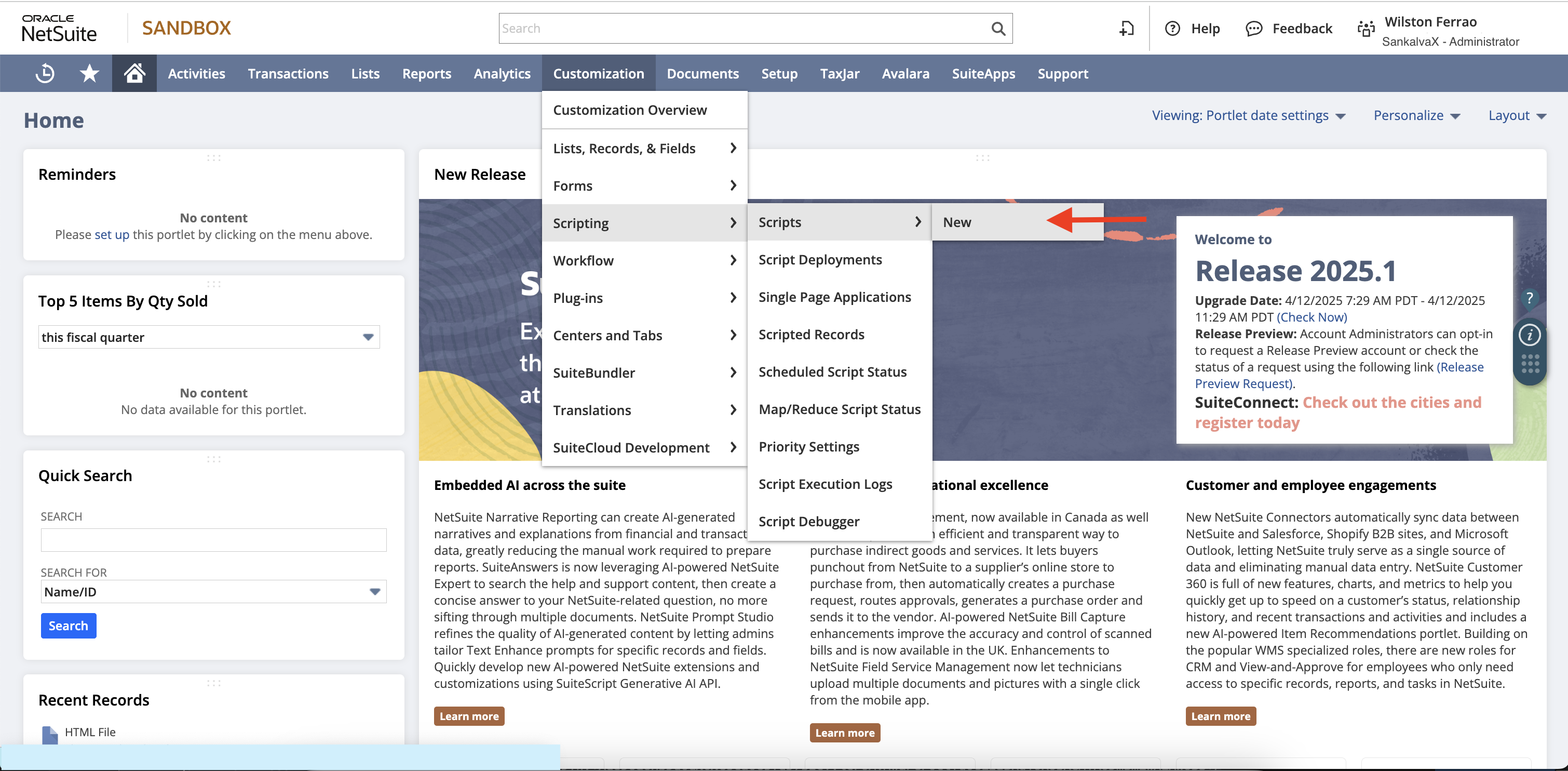Screen dimensions: 1568x771
Task: Click the set up link in Reminders
Action: [112, 234]
